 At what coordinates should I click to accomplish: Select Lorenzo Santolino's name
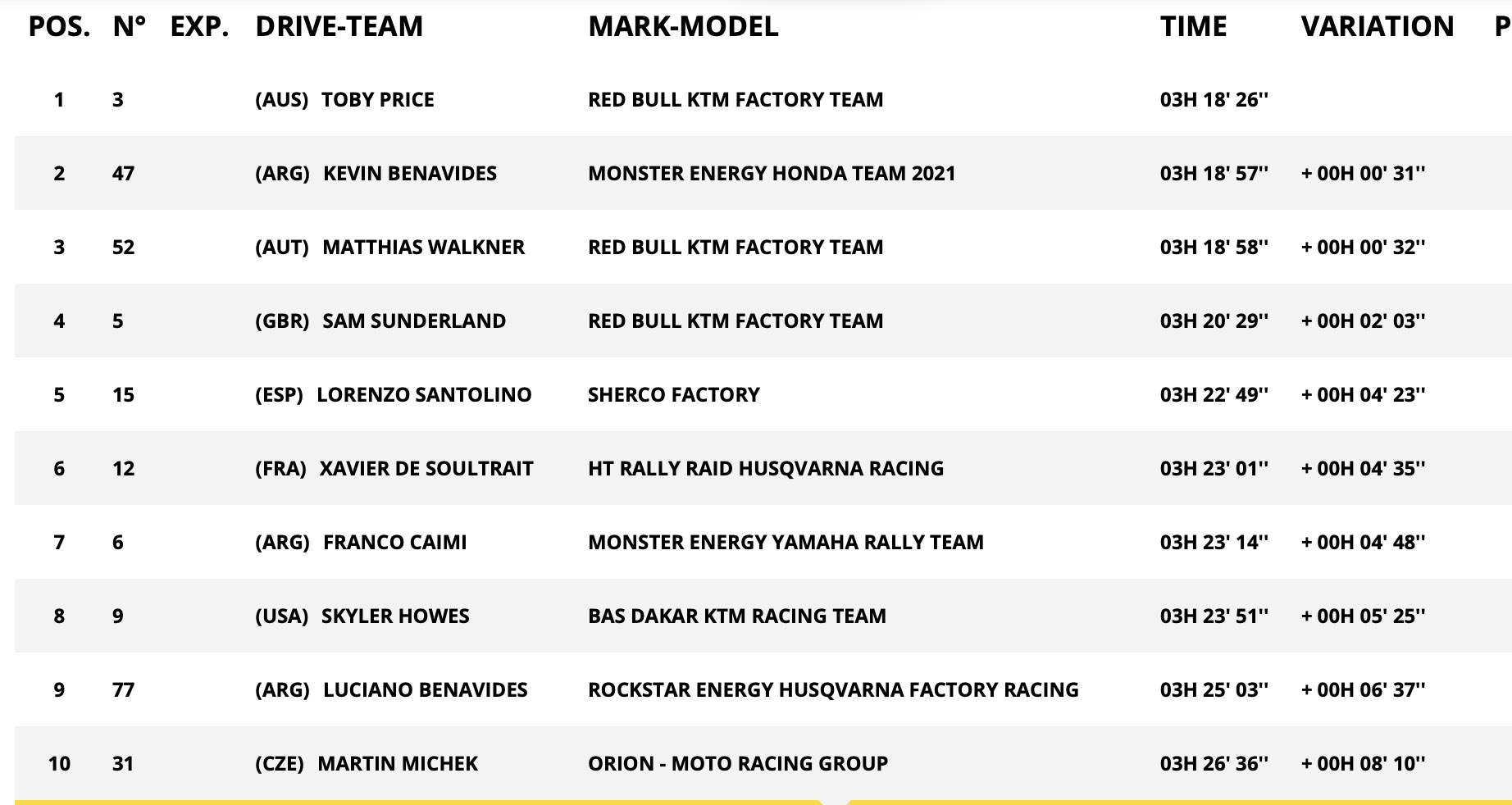pyautogui.click(x=423, y=395)
